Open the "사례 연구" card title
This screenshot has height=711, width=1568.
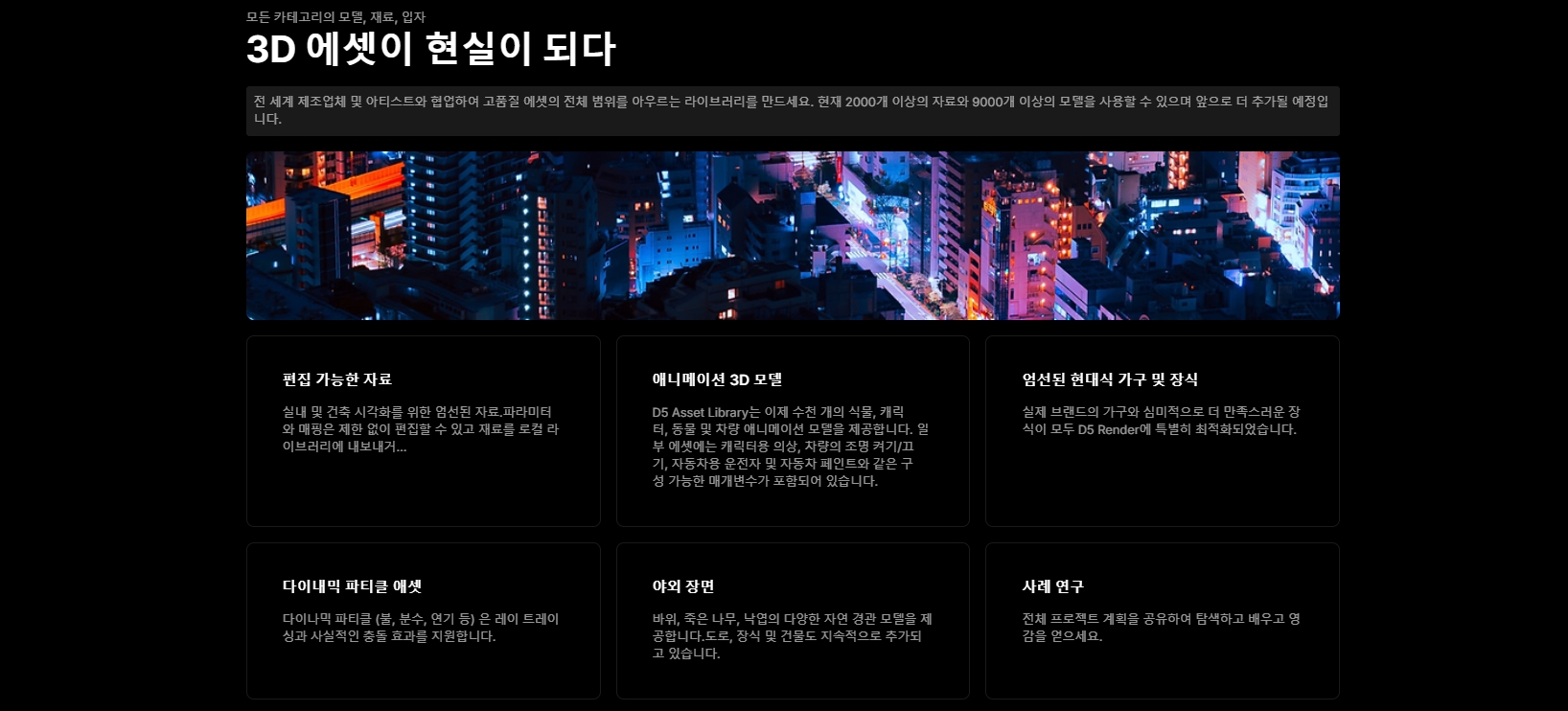tap(1052, 586)
